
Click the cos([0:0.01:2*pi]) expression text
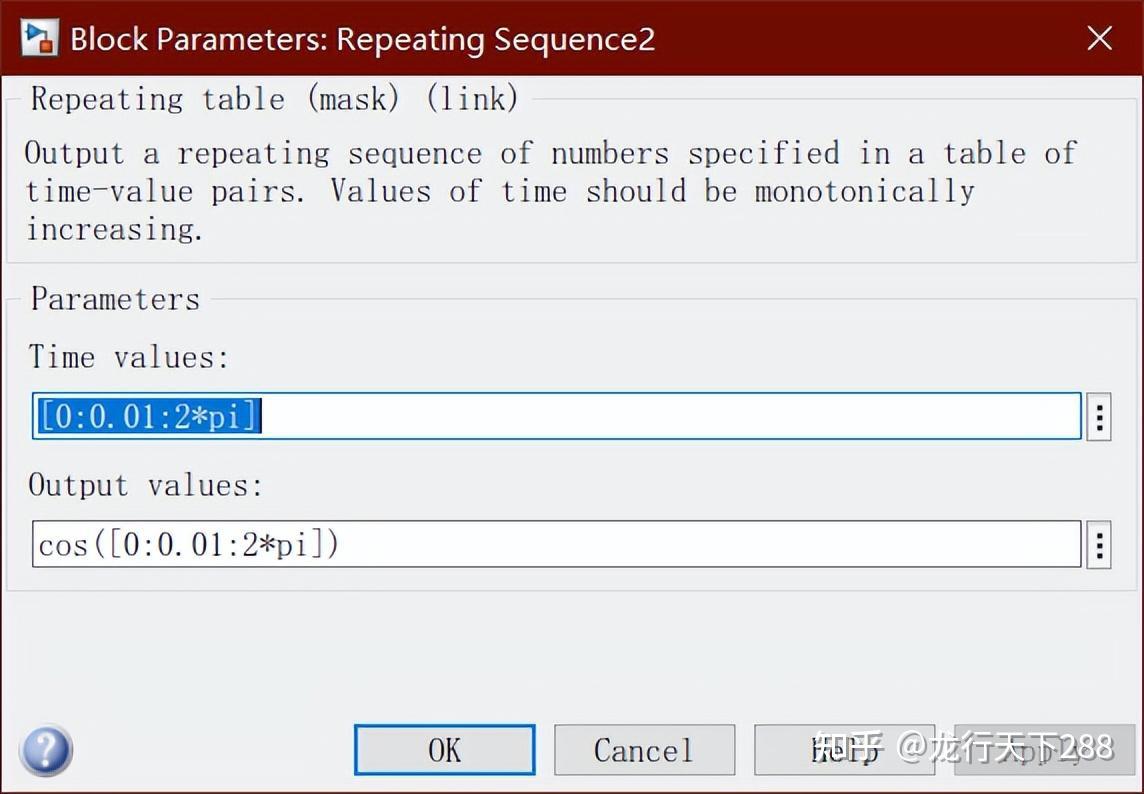tap(188, 544)
